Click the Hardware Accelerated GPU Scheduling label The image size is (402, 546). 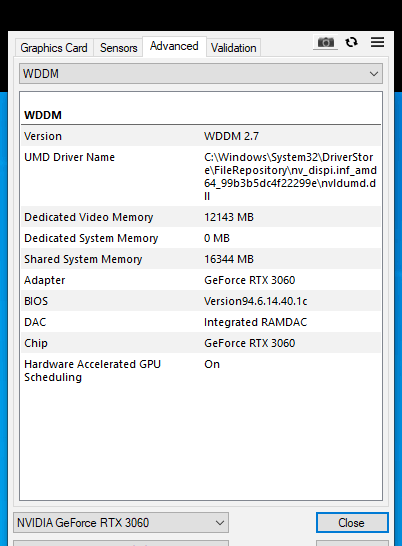point(92,370)
